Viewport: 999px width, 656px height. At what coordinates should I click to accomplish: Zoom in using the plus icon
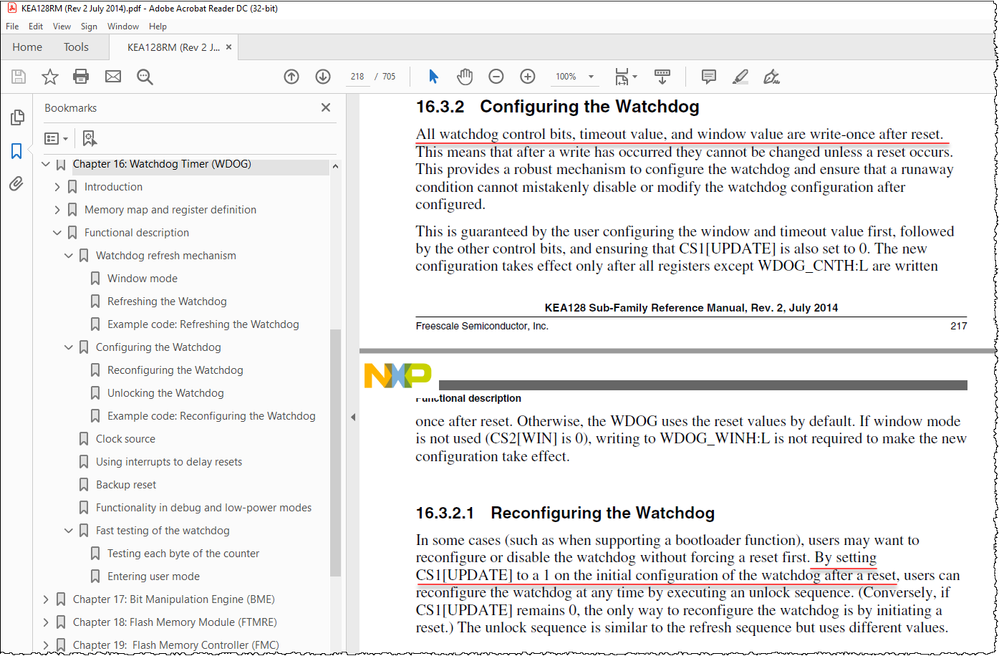coord(528,76)
